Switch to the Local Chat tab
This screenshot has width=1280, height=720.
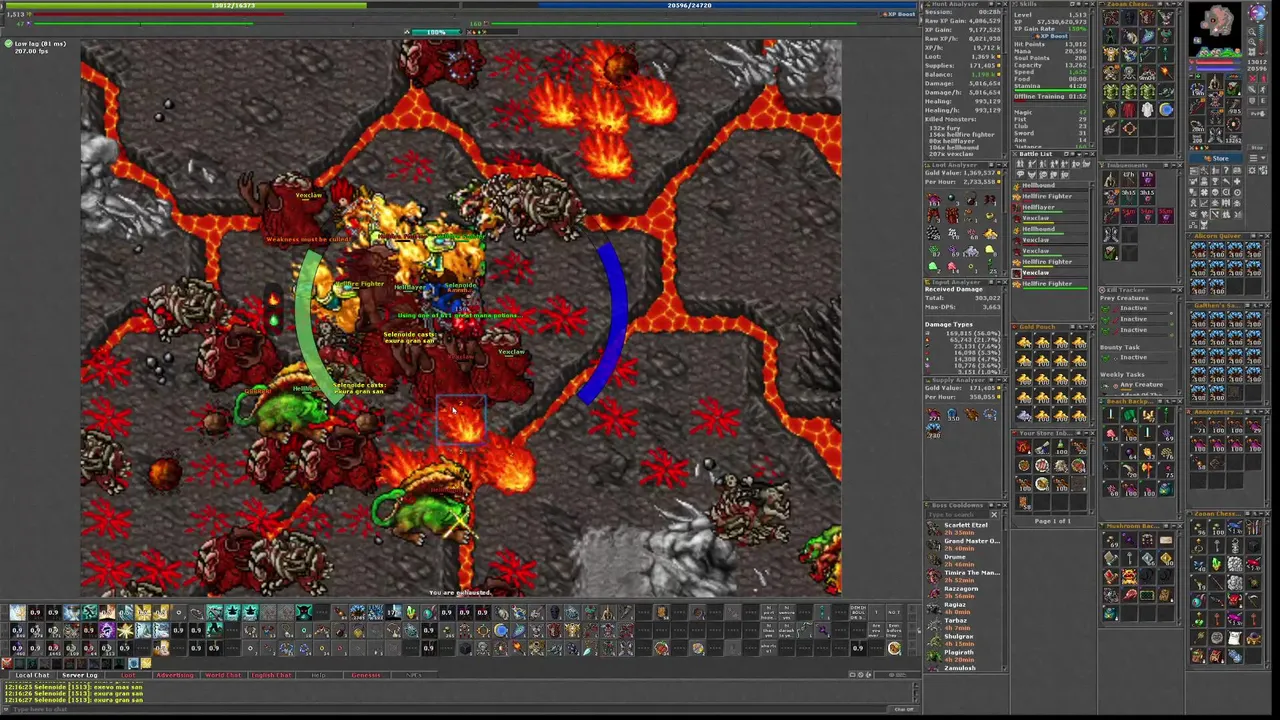(x=32, y=675)
